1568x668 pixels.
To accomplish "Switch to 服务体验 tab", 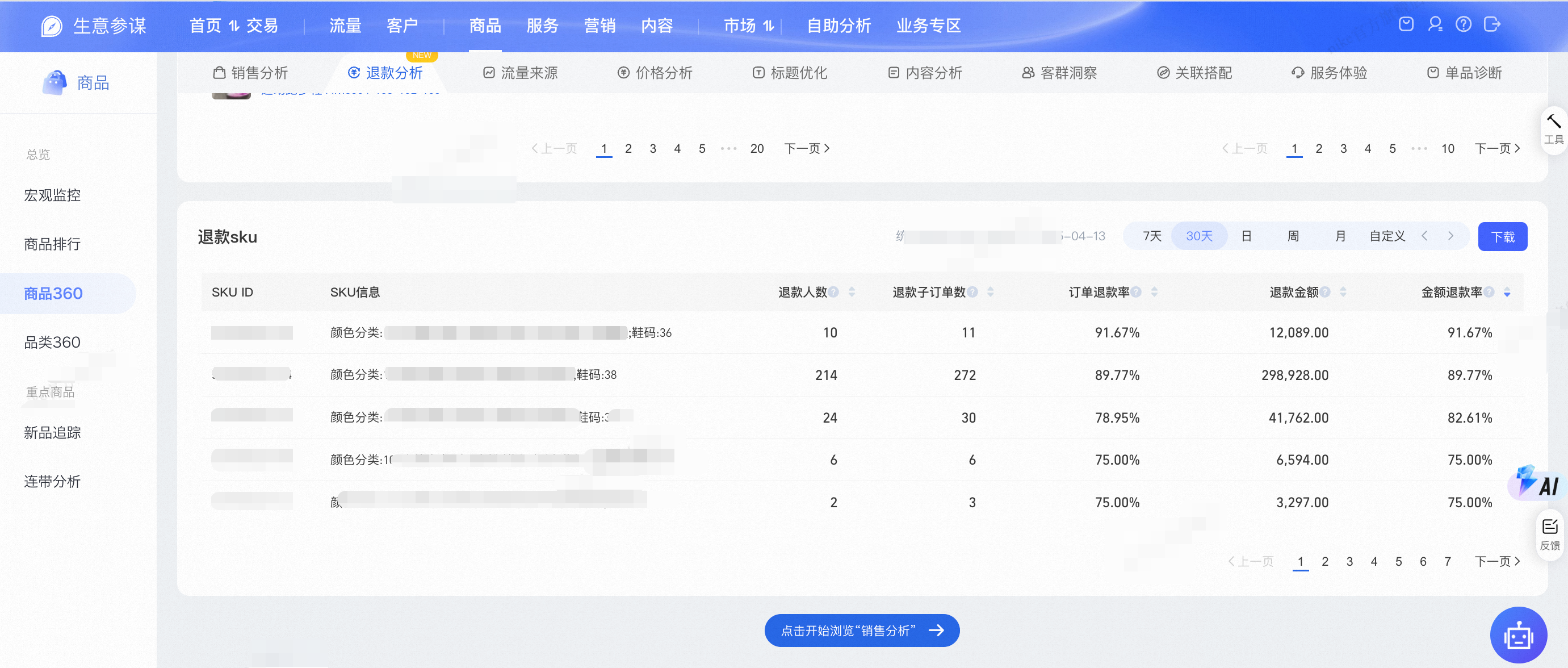I will pyautogui.click(x=1330, y=73).
